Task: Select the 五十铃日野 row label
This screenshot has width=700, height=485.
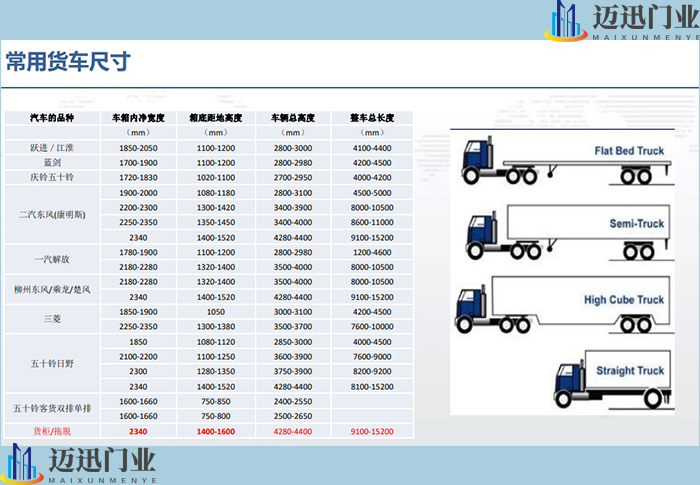Action: click(52, 364)
